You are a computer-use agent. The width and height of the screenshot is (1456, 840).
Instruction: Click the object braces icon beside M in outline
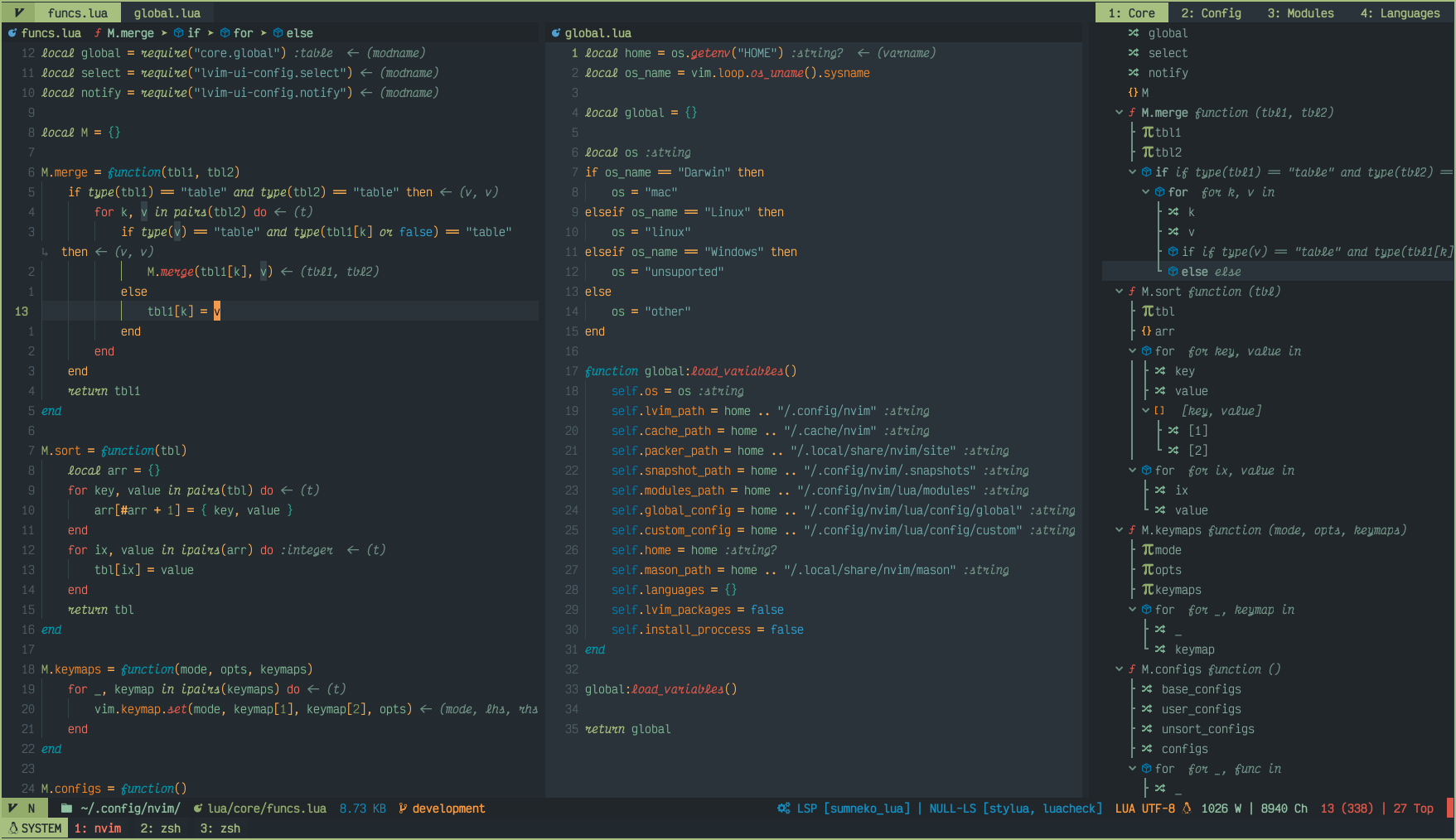[x=1133, y=93]
